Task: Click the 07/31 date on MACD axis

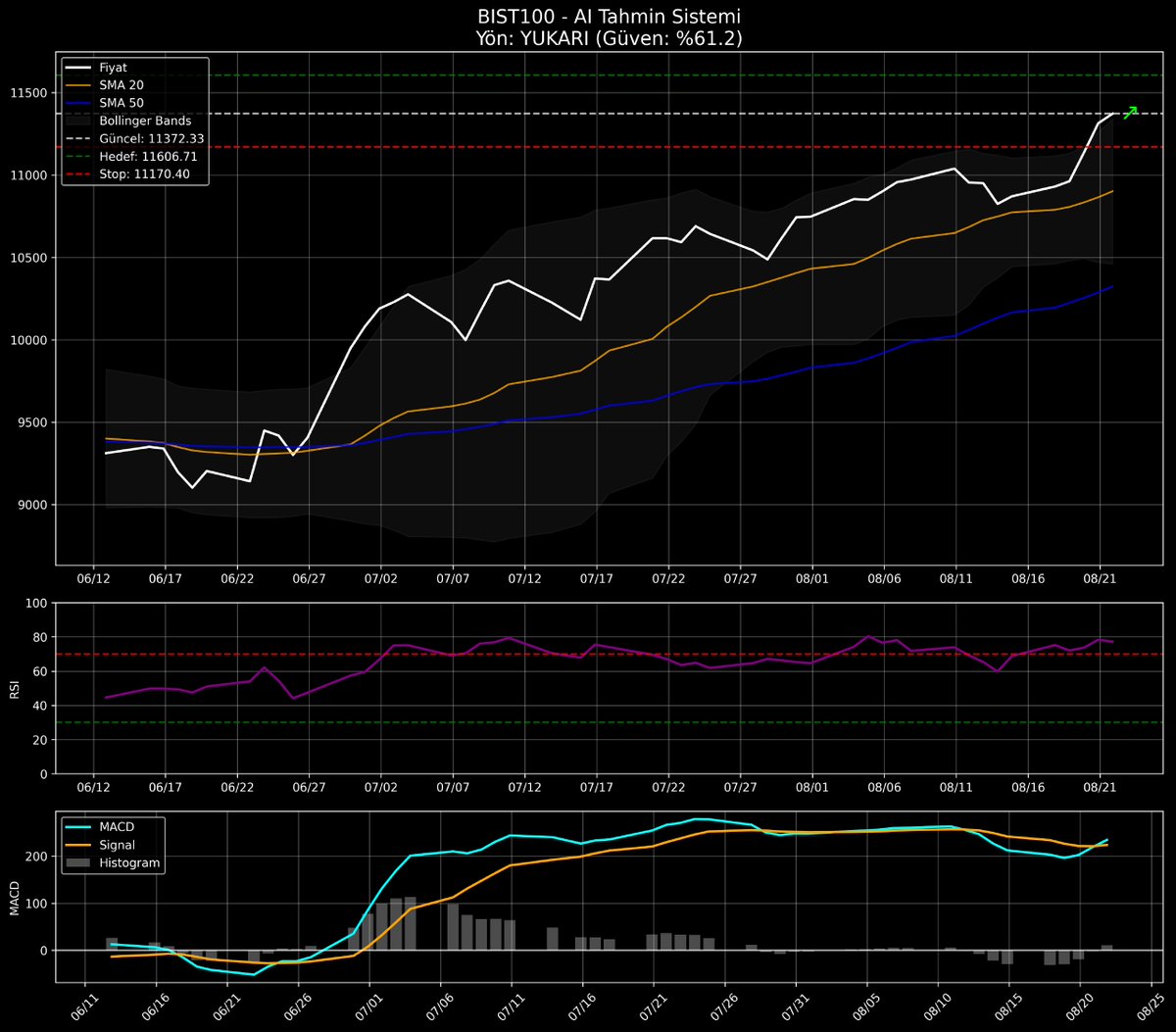Action: tap(795, 1006)
